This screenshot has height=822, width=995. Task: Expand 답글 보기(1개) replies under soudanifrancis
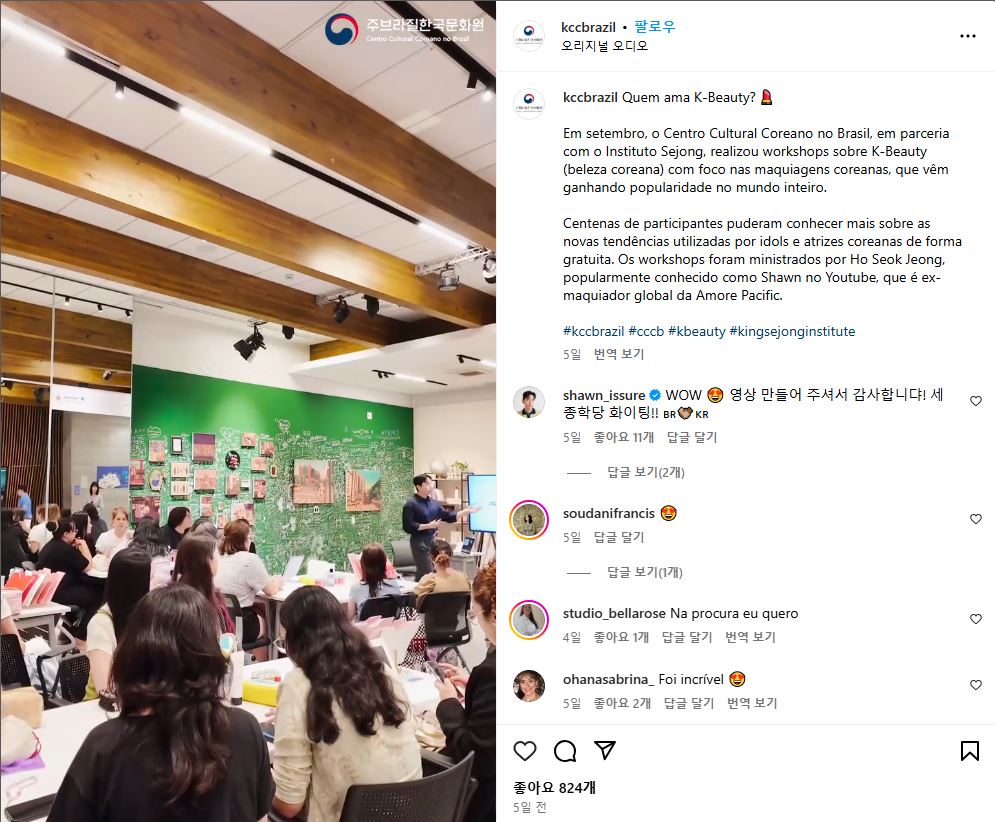click(645, 573)
